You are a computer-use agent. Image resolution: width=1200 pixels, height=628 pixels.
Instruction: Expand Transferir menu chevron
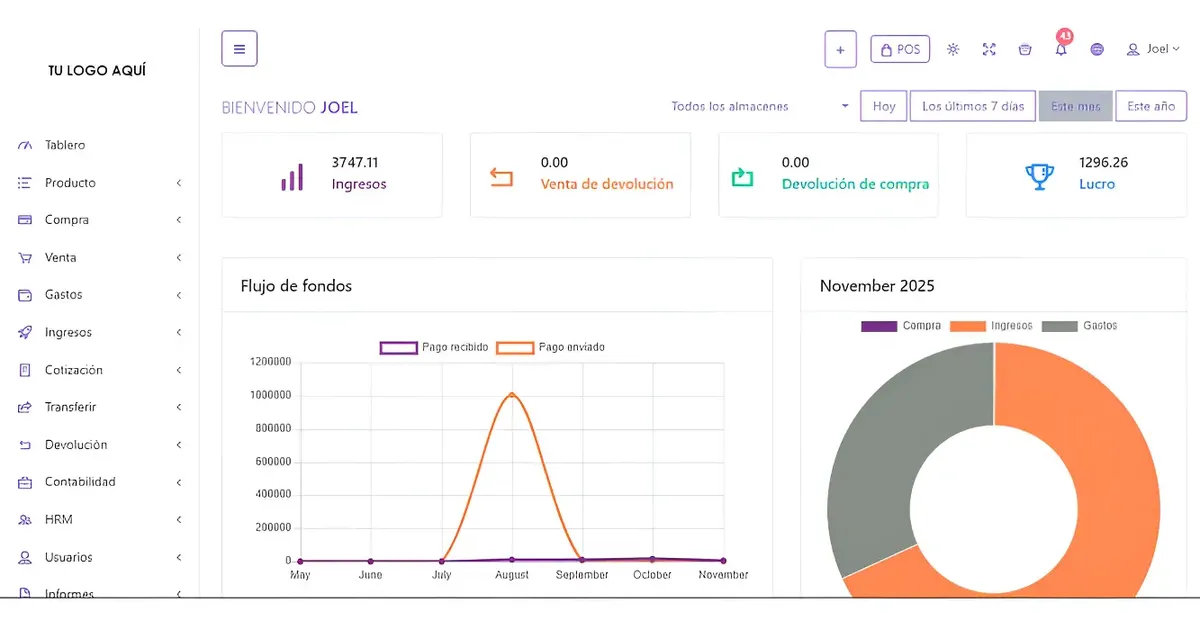[179, 407]
